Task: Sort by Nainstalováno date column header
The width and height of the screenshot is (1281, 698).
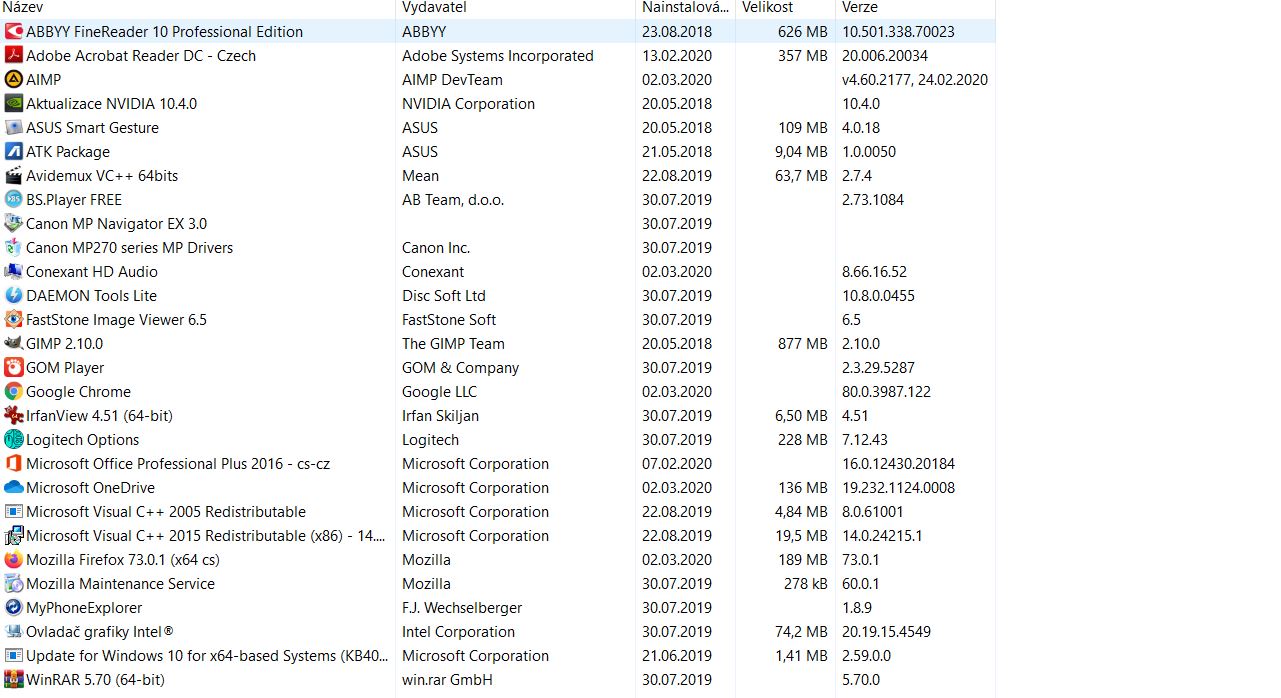Action: coord(678,8)
